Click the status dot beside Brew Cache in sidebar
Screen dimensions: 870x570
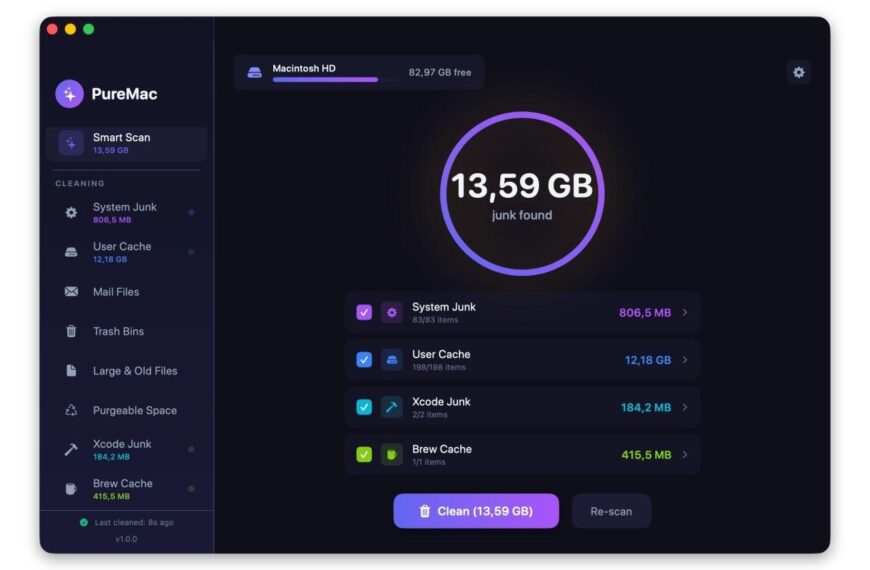click(x=191, y=489)
